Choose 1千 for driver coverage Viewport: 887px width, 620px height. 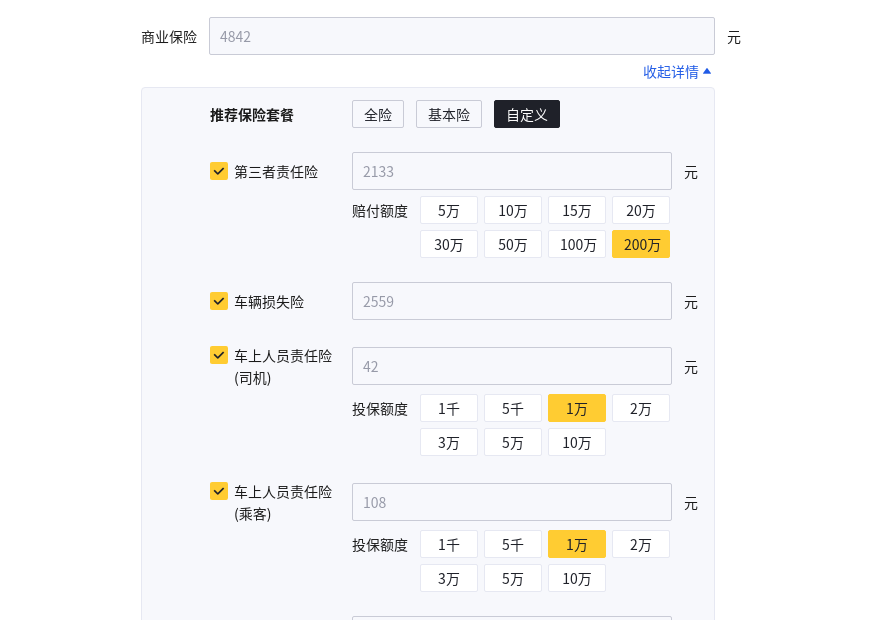[449, 408]
